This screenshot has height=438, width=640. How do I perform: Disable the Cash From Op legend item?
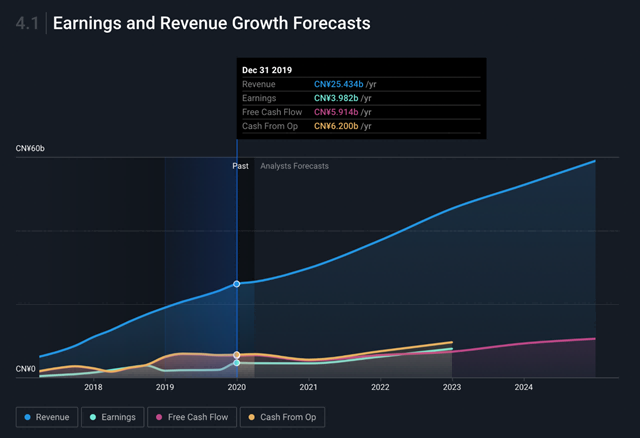pyautogui.click(x=279, y=416)
